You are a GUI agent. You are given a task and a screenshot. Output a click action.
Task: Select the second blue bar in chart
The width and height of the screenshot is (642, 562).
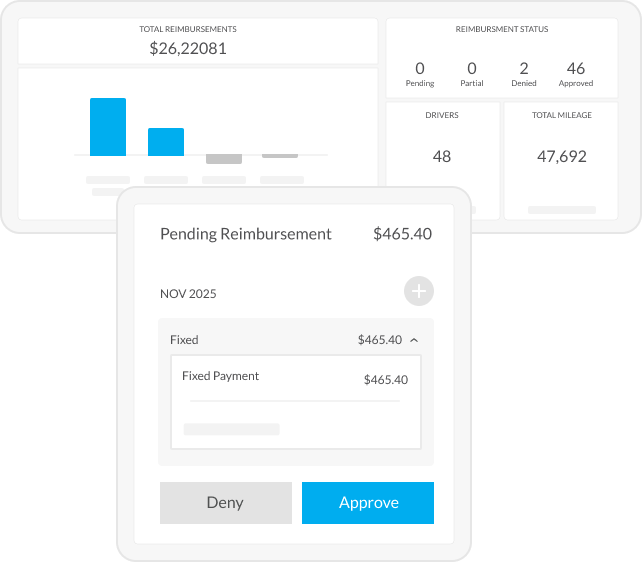166,142
